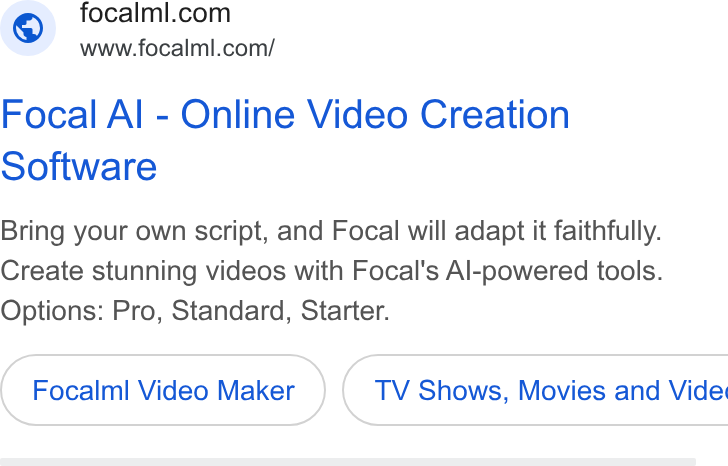Select the TV Shows, Movies and Video chip

(535, 390)
